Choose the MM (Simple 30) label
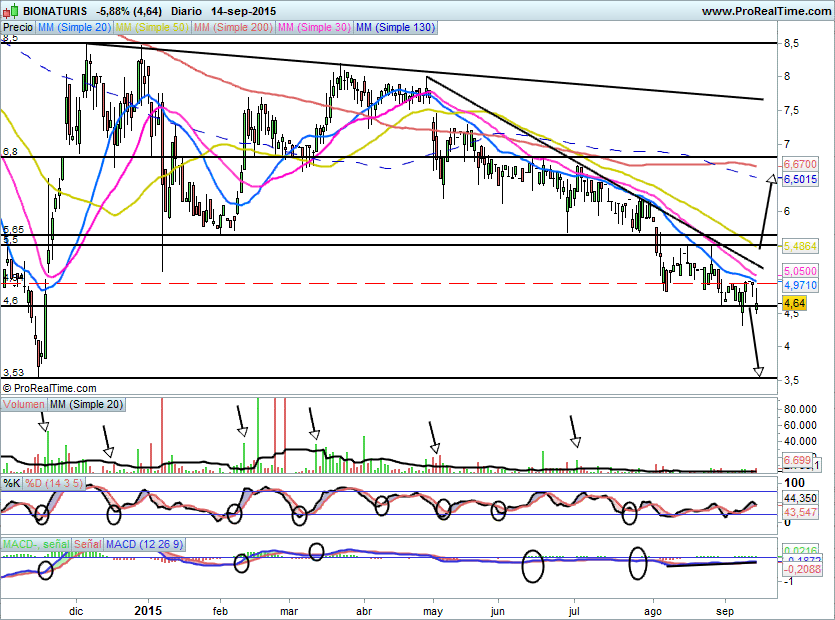 coord(314,27)
